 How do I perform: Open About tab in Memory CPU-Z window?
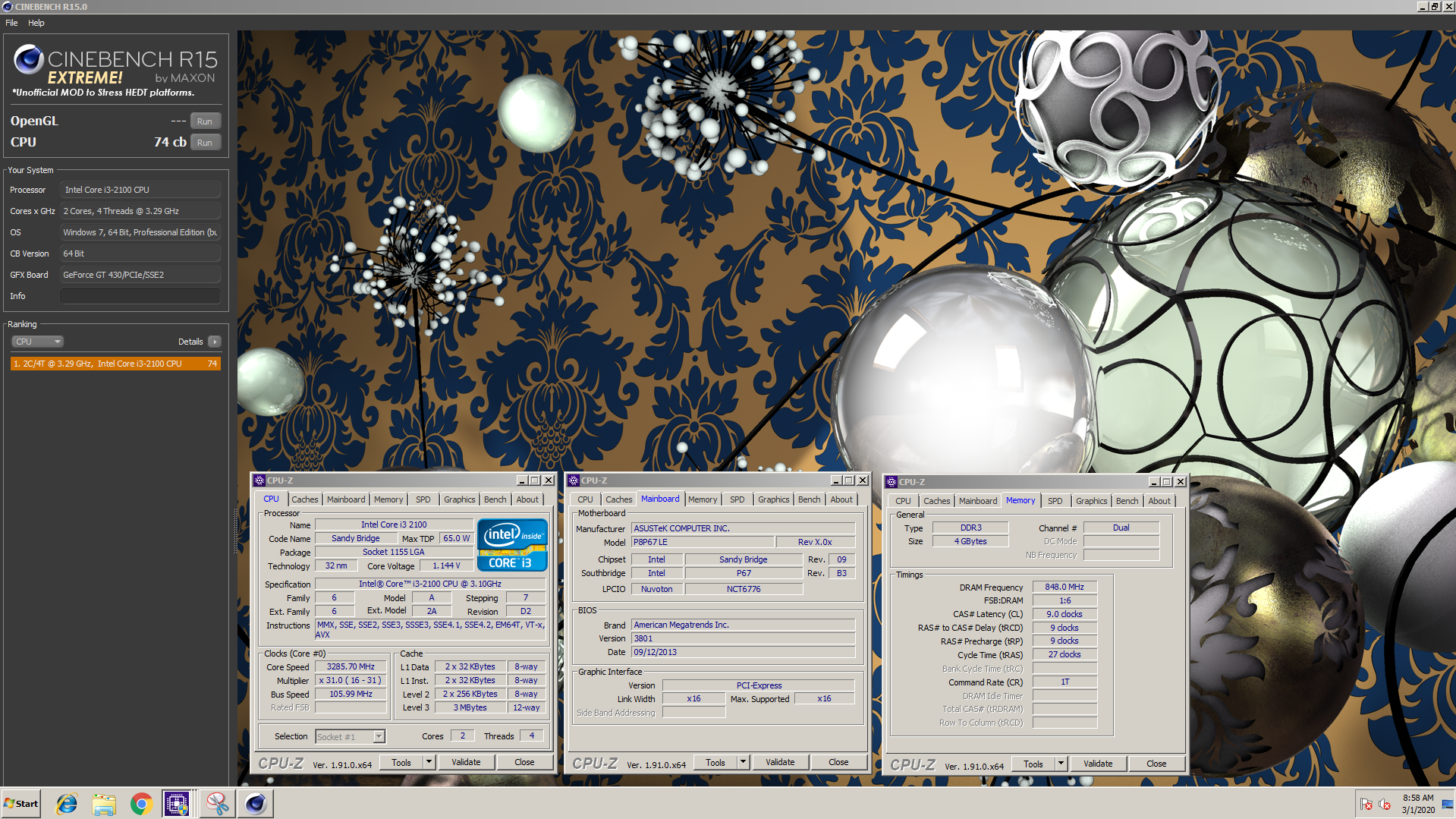(x=1159, y=501)
